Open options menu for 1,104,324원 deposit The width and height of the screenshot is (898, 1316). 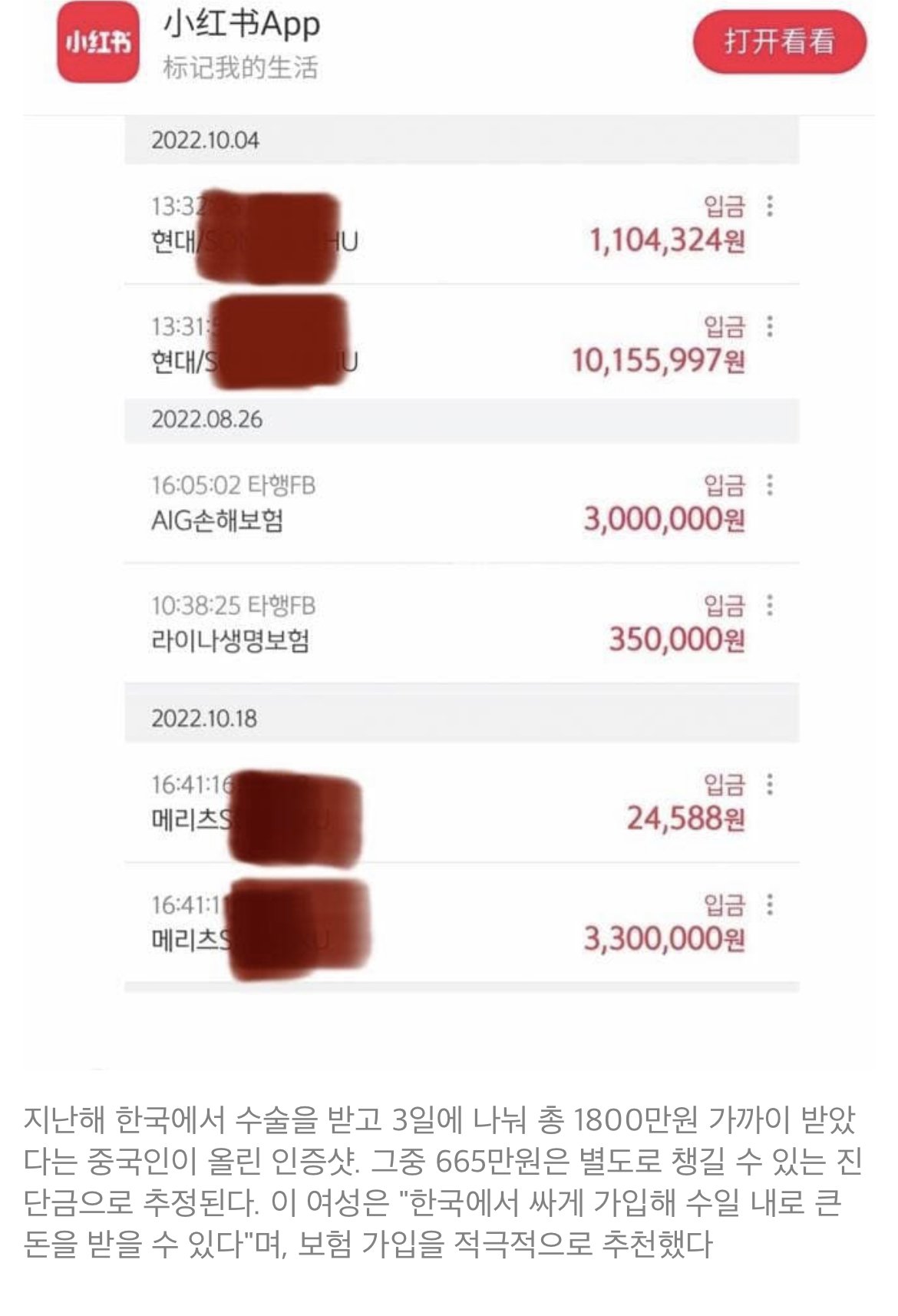[x=769, y=206]
